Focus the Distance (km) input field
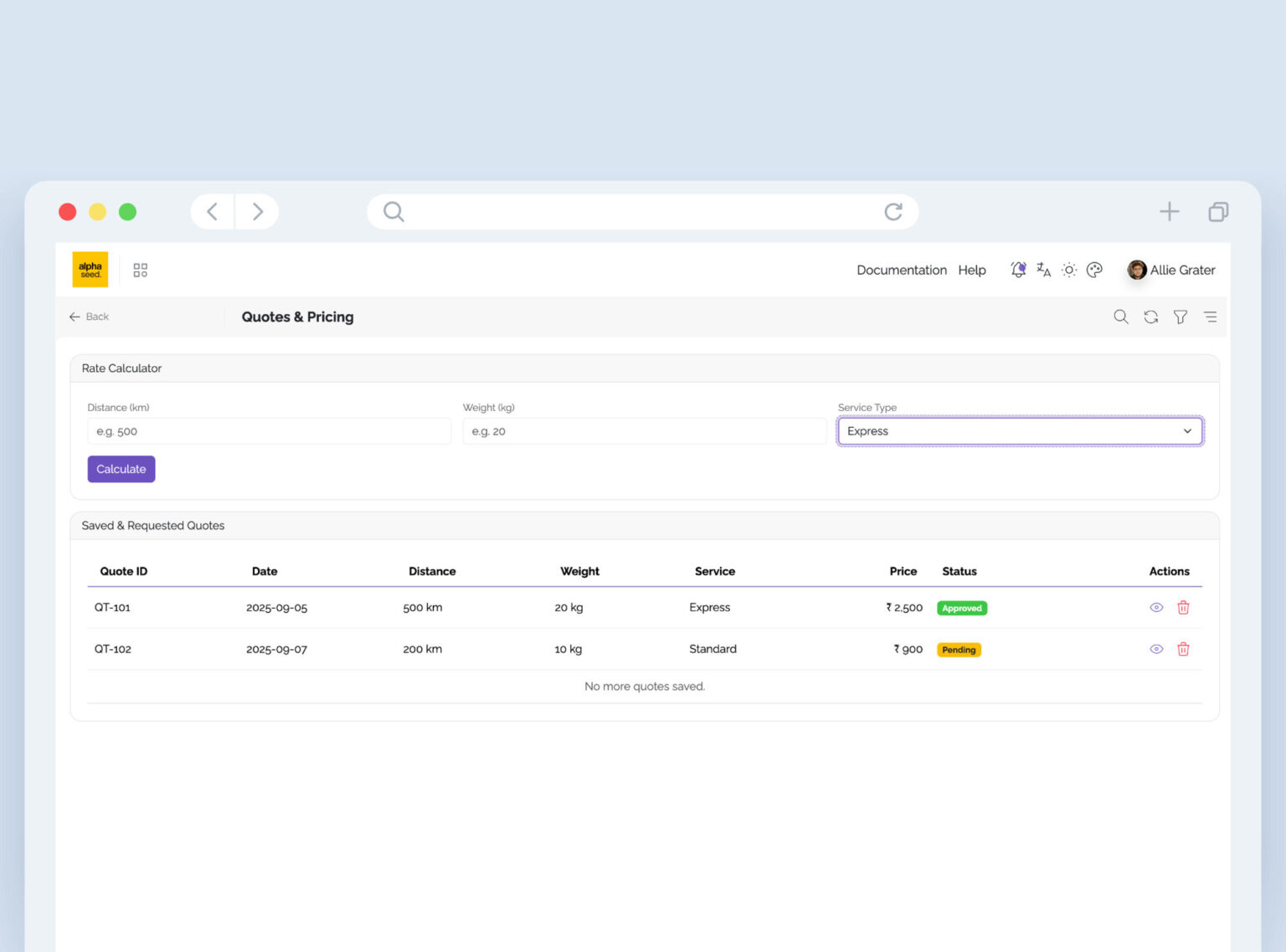The width and height of the screenshot is (1286, 952). coord(269,431)
